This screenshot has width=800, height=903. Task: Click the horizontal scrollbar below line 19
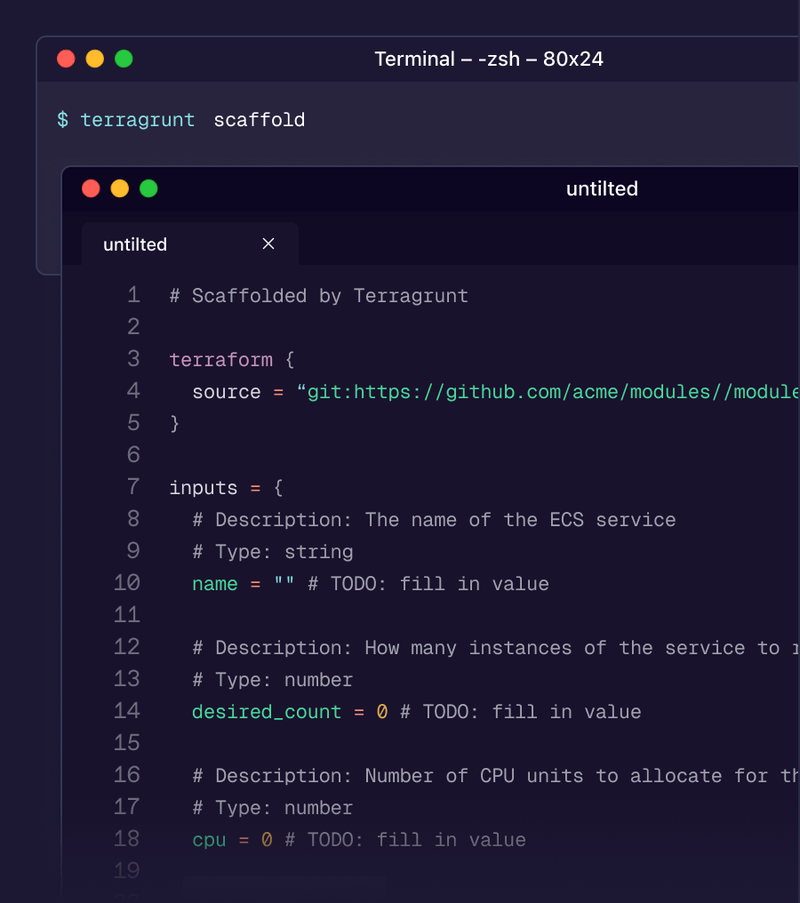click(x=284, y=886)
